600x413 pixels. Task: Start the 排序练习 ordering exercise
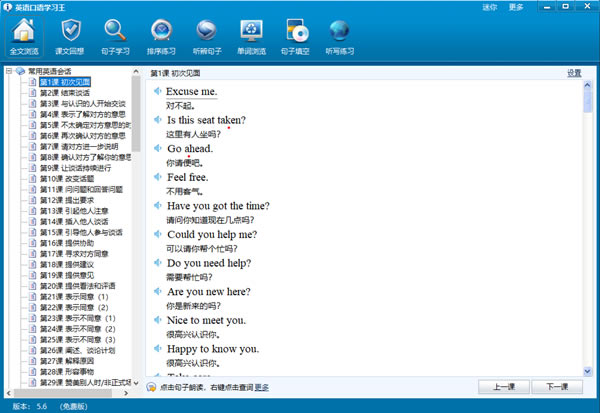161,35
